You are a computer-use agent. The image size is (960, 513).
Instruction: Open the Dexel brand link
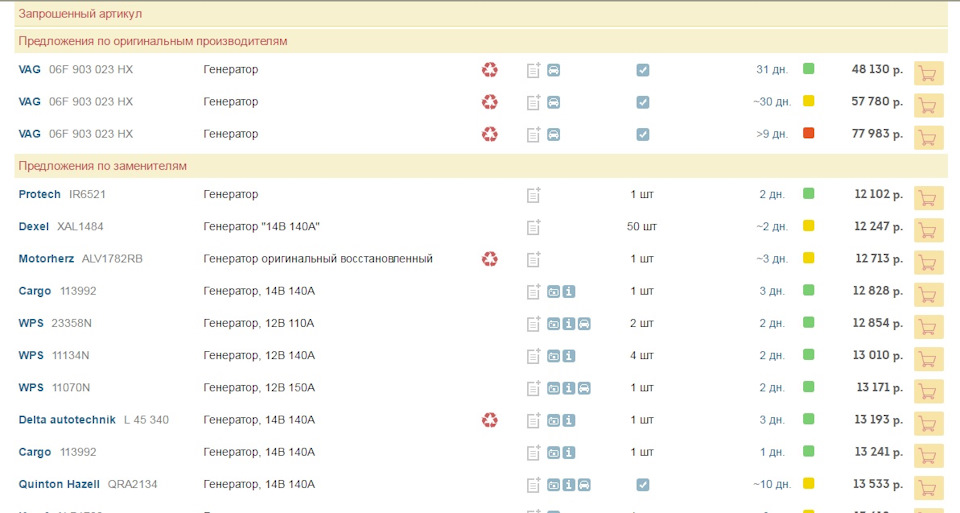tap(33, 227)
